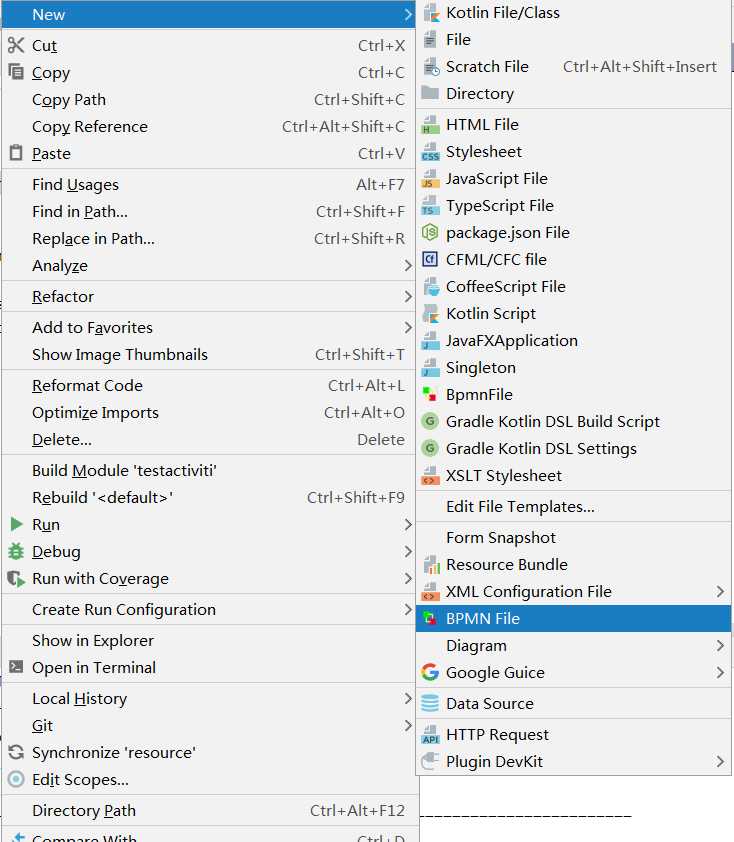Click the HTML File icon

coord(430,125)
